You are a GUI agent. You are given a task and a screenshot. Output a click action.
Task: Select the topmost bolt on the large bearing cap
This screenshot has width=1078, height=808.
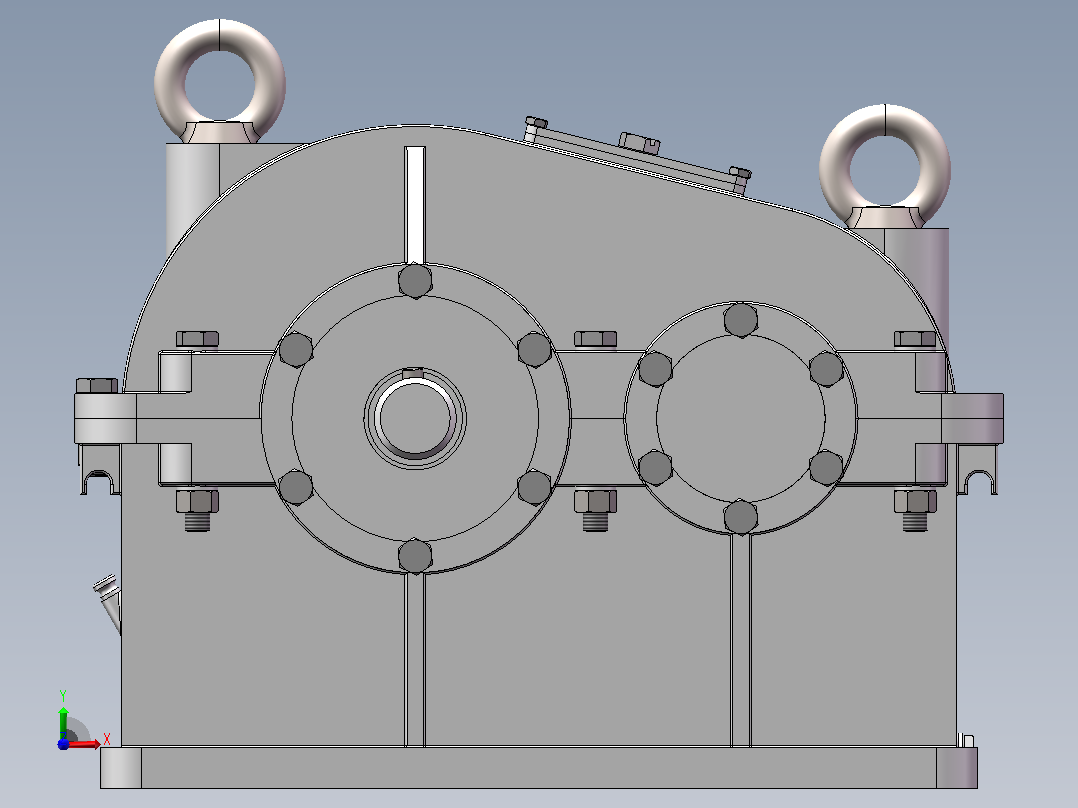pyautogui.click(x=415, y=281)
